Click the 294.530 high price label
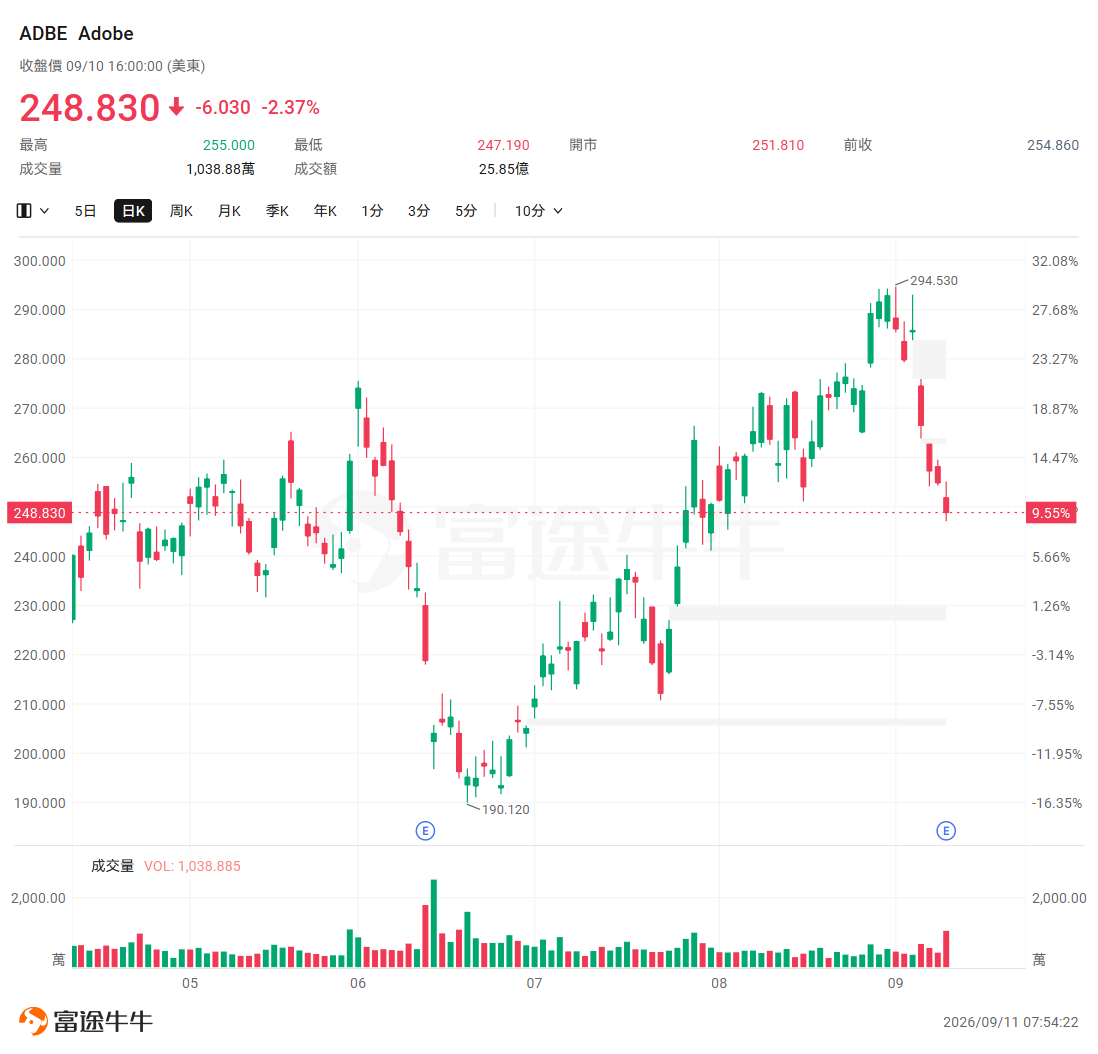The height and width of the screenshot is (1054, 1098). pos(933,280)
